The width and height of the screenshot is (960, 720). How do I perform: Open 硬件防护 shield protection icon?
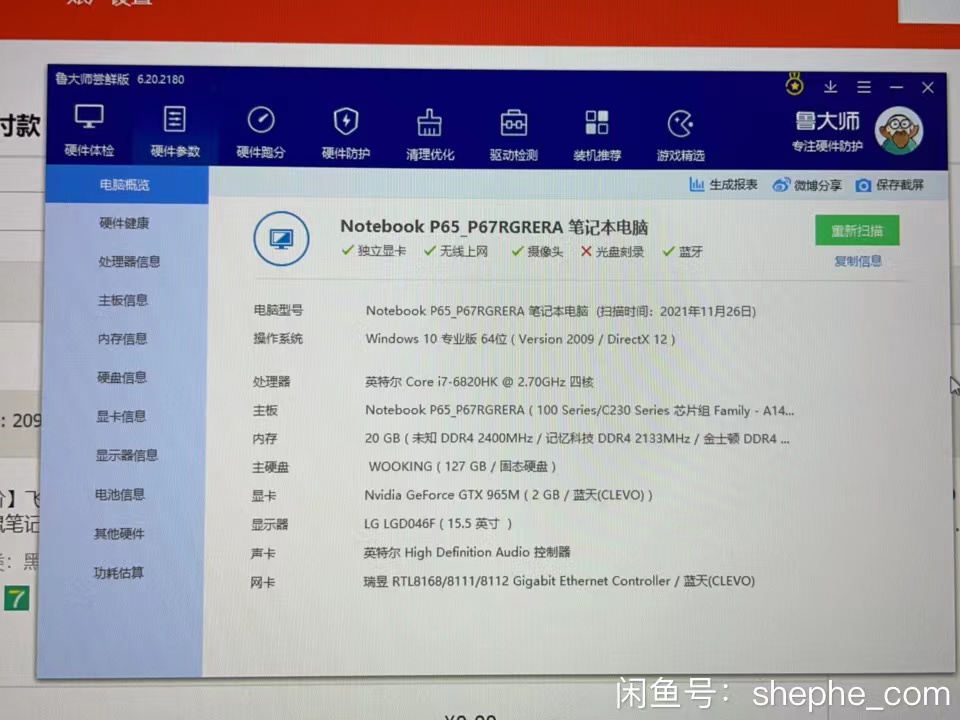click(x=346, y=122)
